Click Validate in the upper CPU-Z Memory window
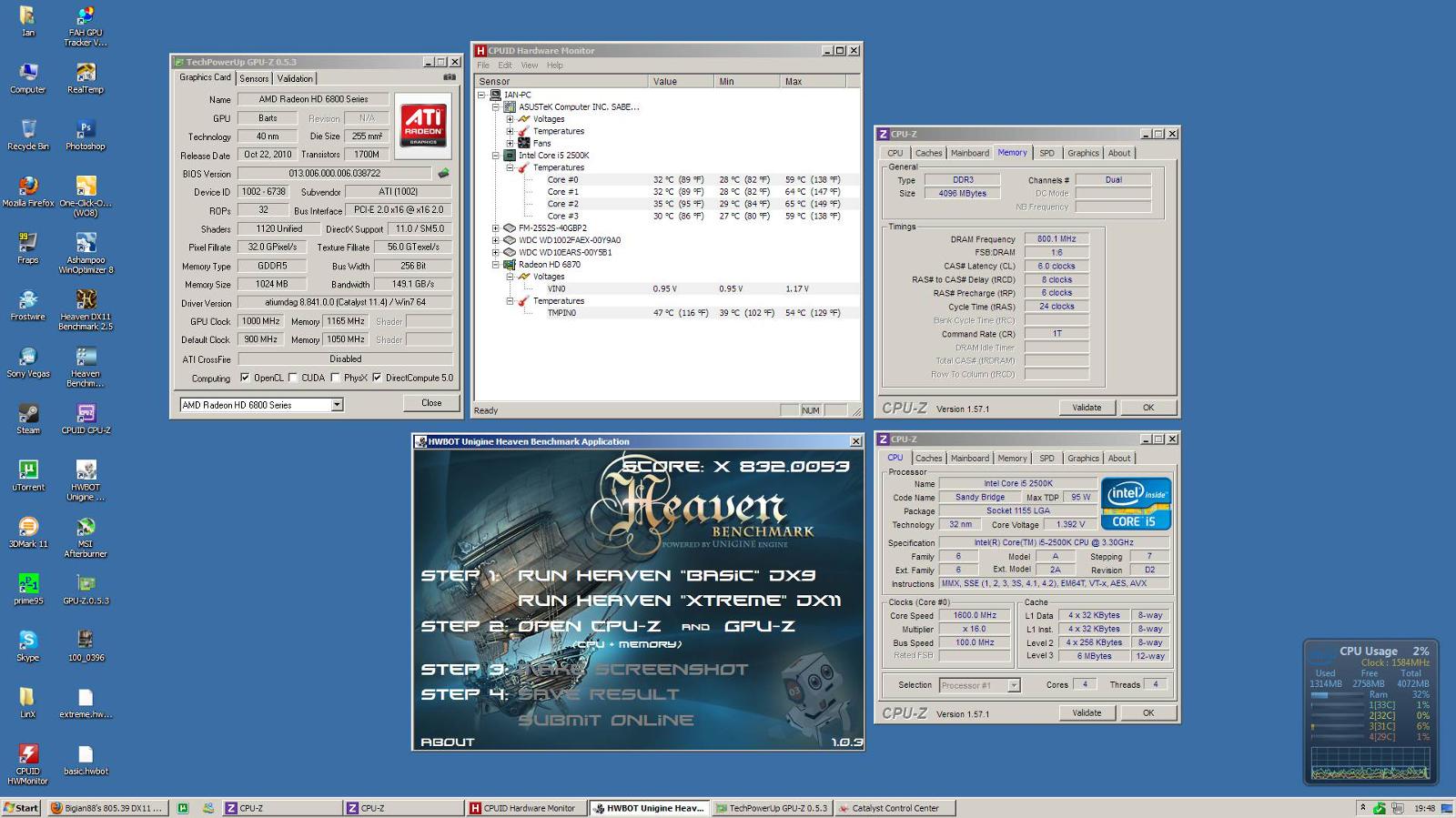Image resolution: width=1456 pixels, height=818 pixels. (x=1087, y=408)
